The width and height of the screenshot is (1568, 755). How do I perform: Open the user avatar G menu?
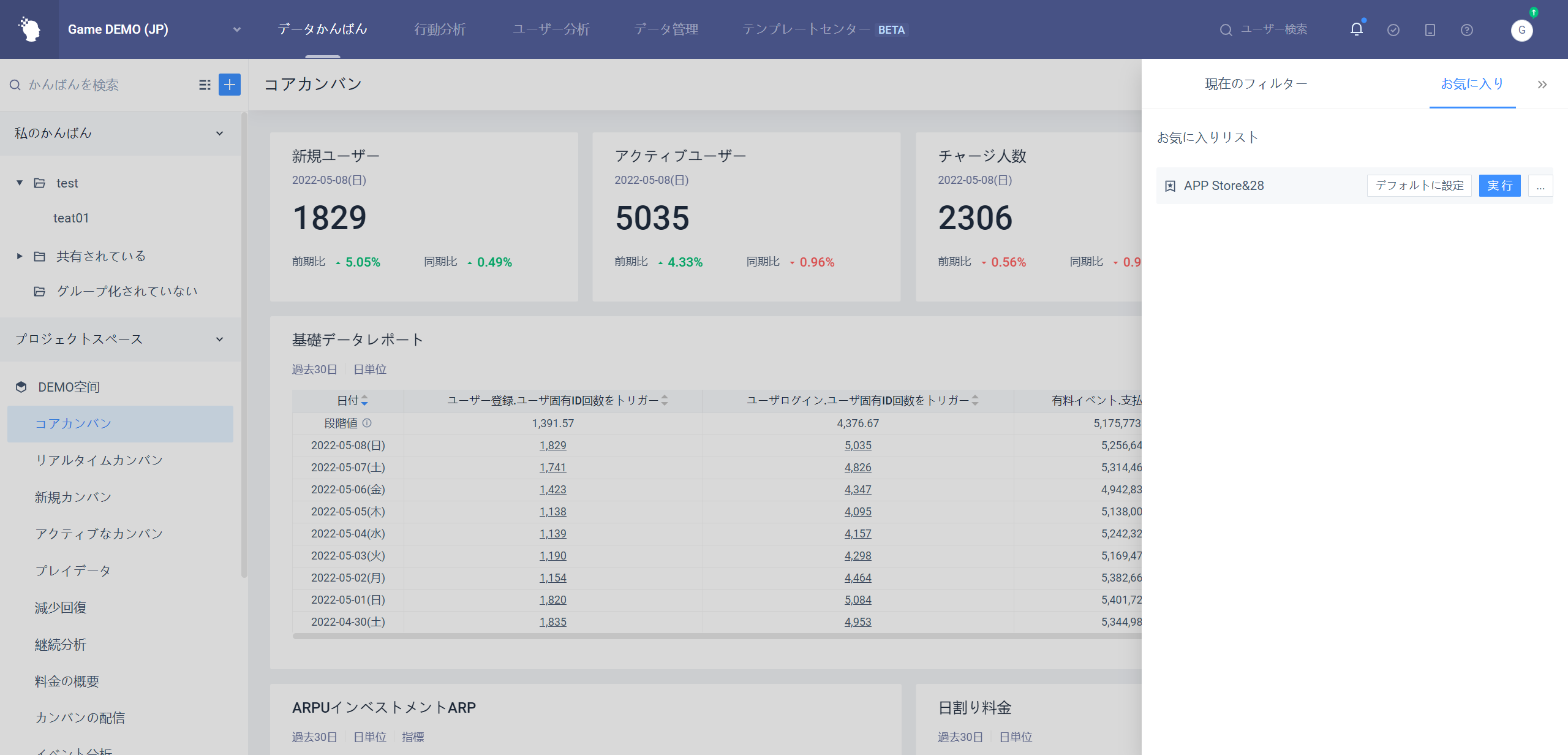1522,30
